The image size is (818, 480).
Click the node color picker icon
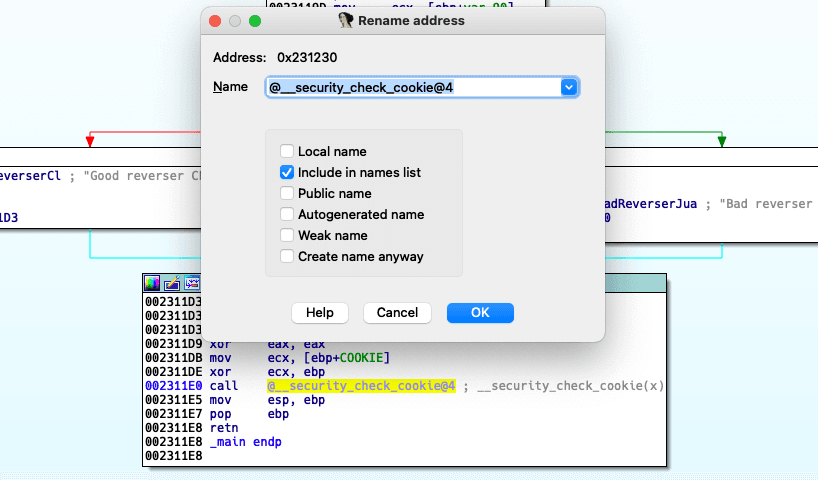tap(152, 283)
